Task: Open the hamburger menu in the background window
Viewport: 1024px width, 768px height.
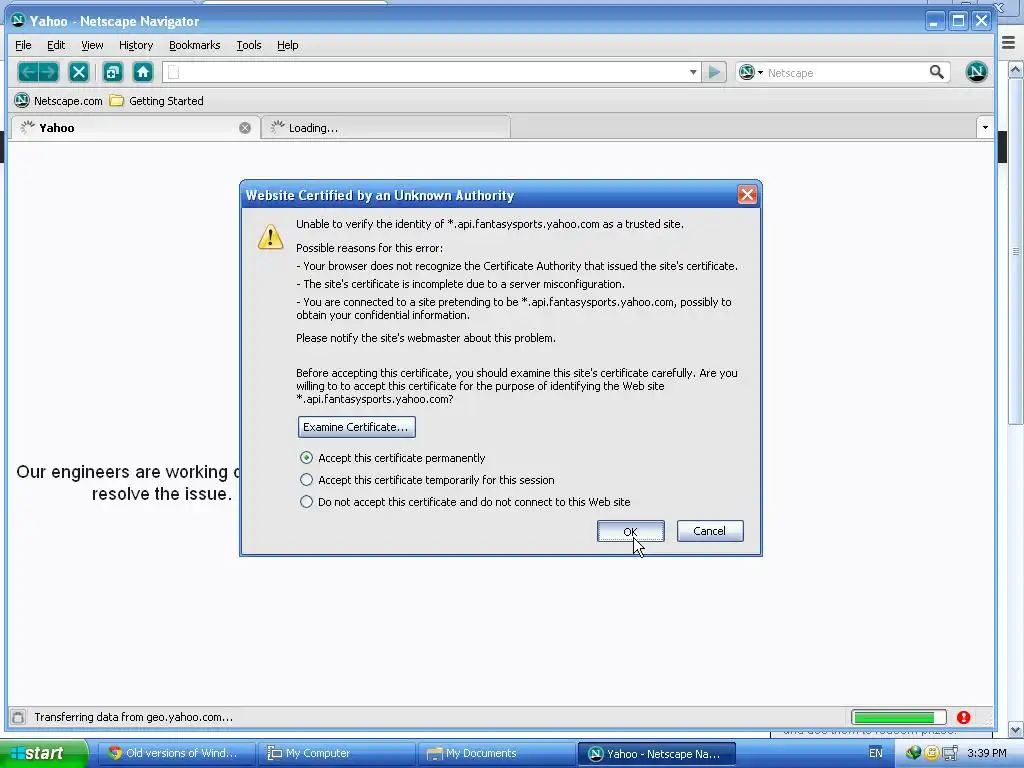Action: (x=1009, y=42)
